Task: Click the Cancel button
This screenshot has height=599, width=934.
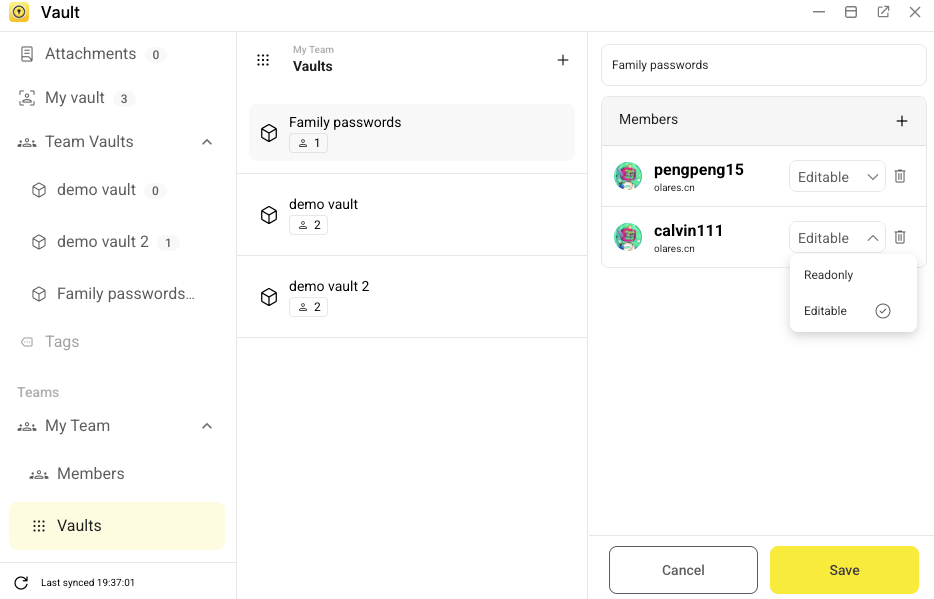Action: pyautogui.click(x=683, y=570)
